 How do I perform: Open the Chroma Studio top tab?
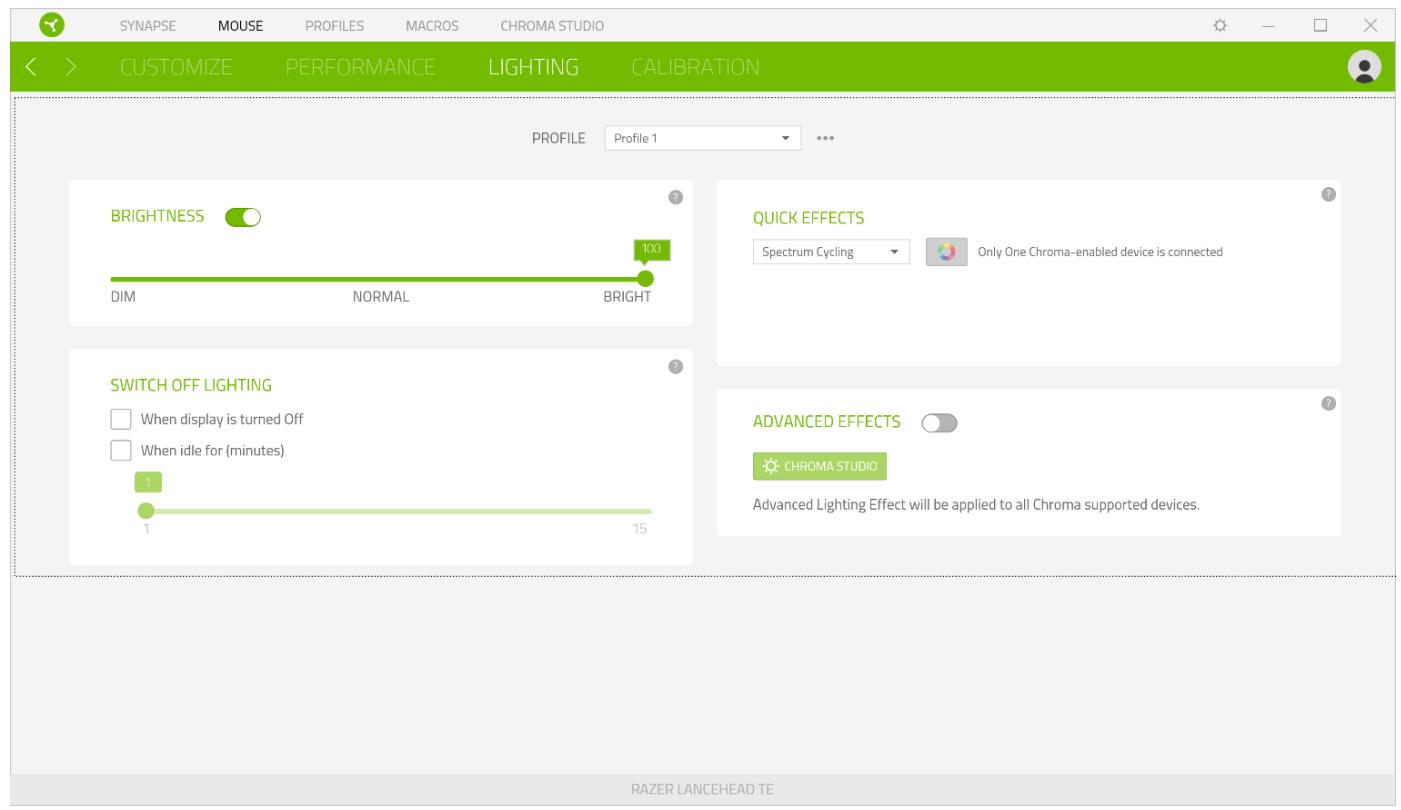tap(551, 25)
